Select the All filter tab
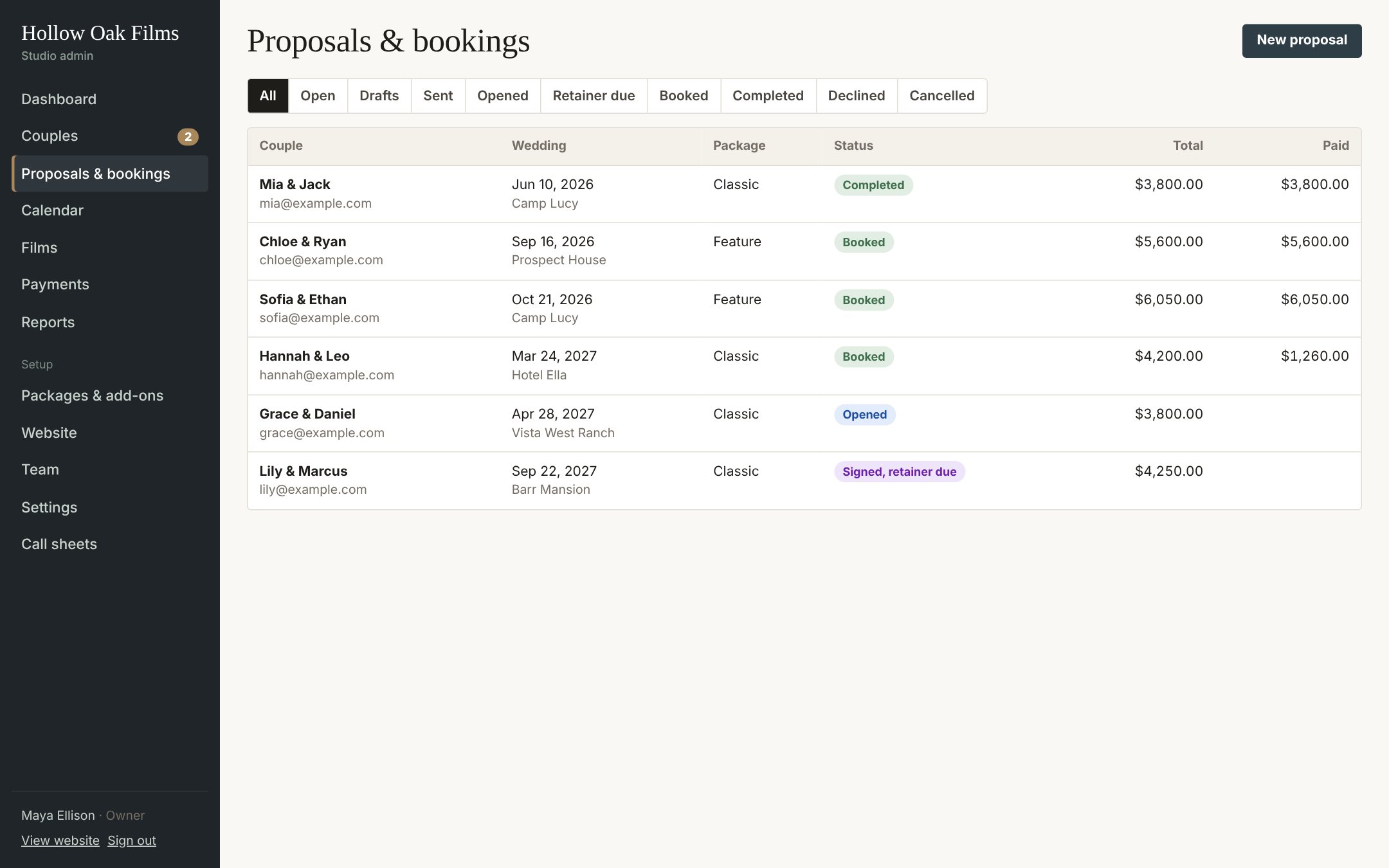 (268, 96)
